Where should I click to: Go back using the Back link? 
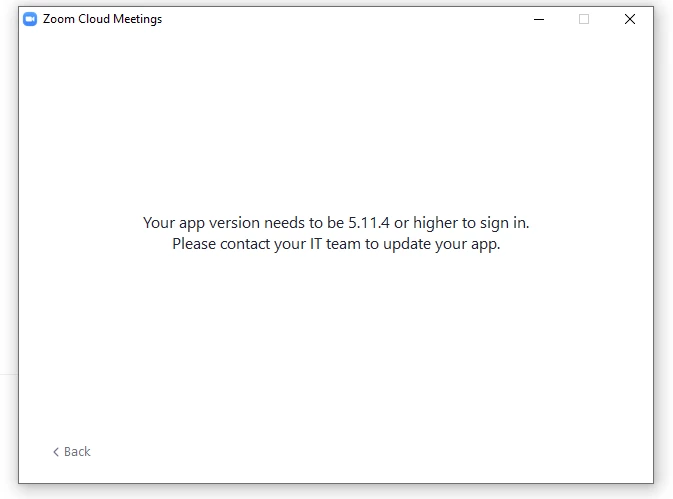pyautogui.click(x=72, y=452)
